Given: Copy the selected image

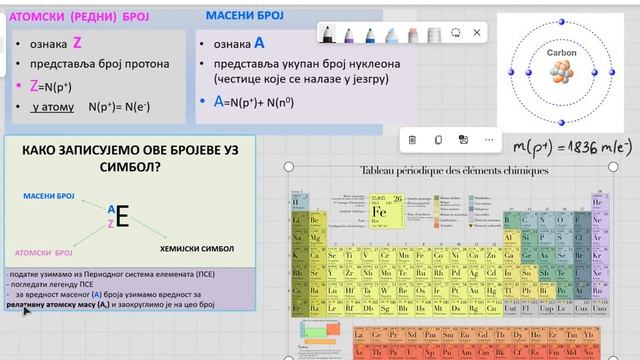Looking at the screenshot, I should (438, 140).
